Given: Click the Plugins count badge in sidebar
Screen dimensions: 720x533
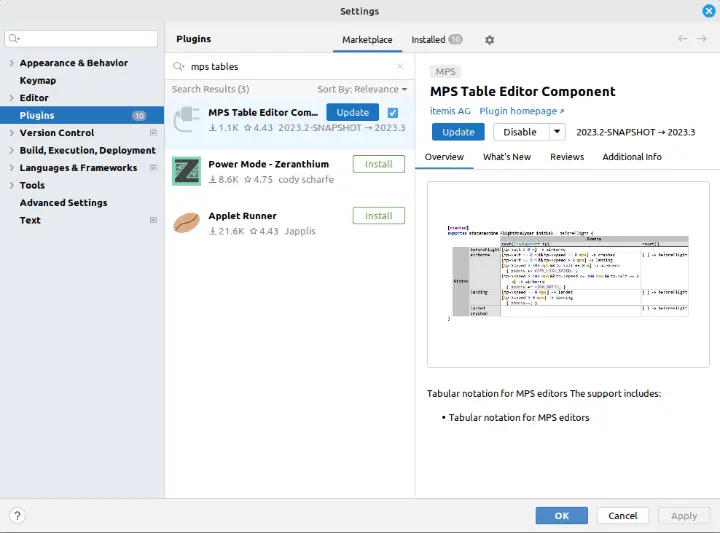Looking at the screenshot, I should [139, 116].
